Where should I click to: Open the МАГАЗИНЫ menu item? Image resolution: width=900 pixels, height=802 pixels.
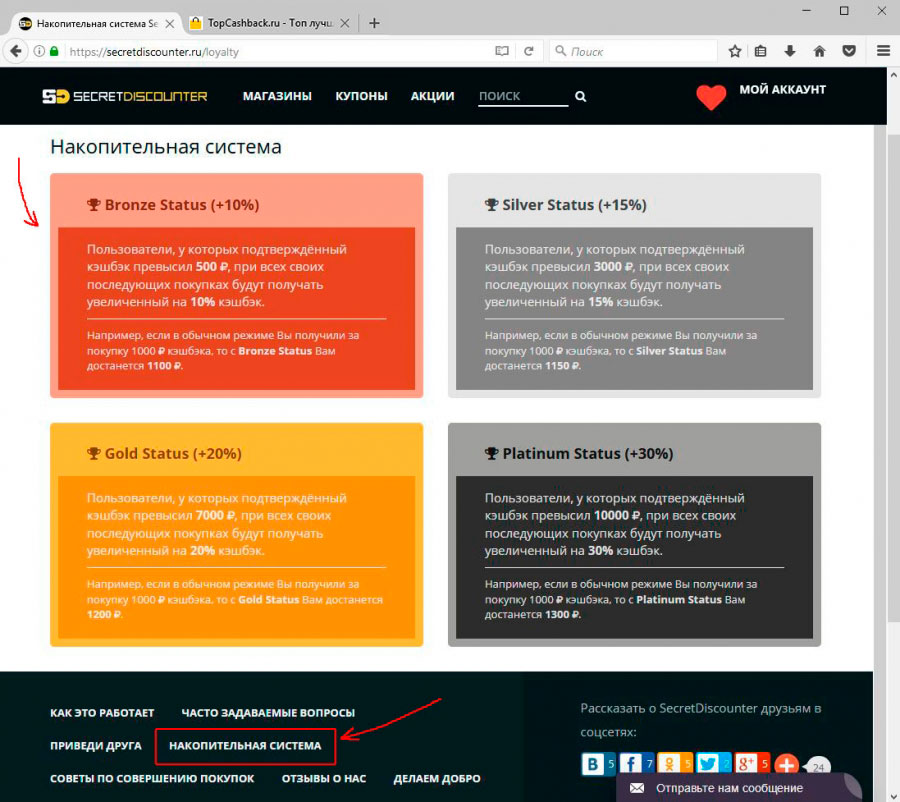[277, 96]
